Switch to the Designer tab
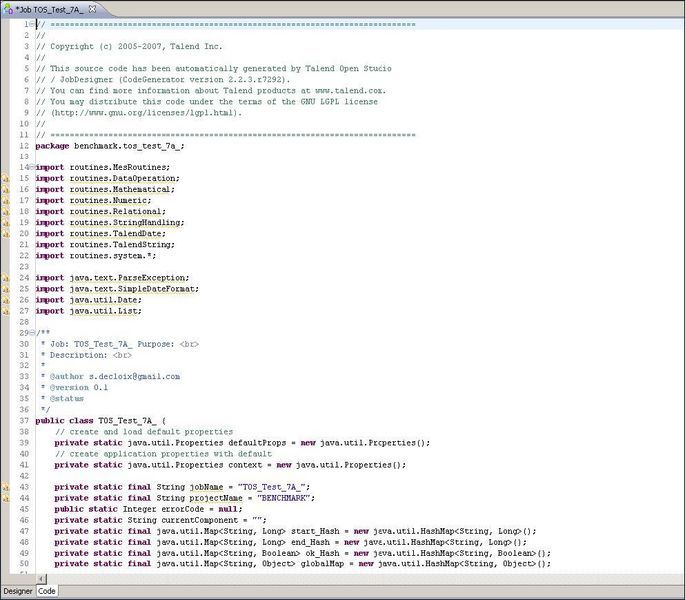 click(17, 591)
